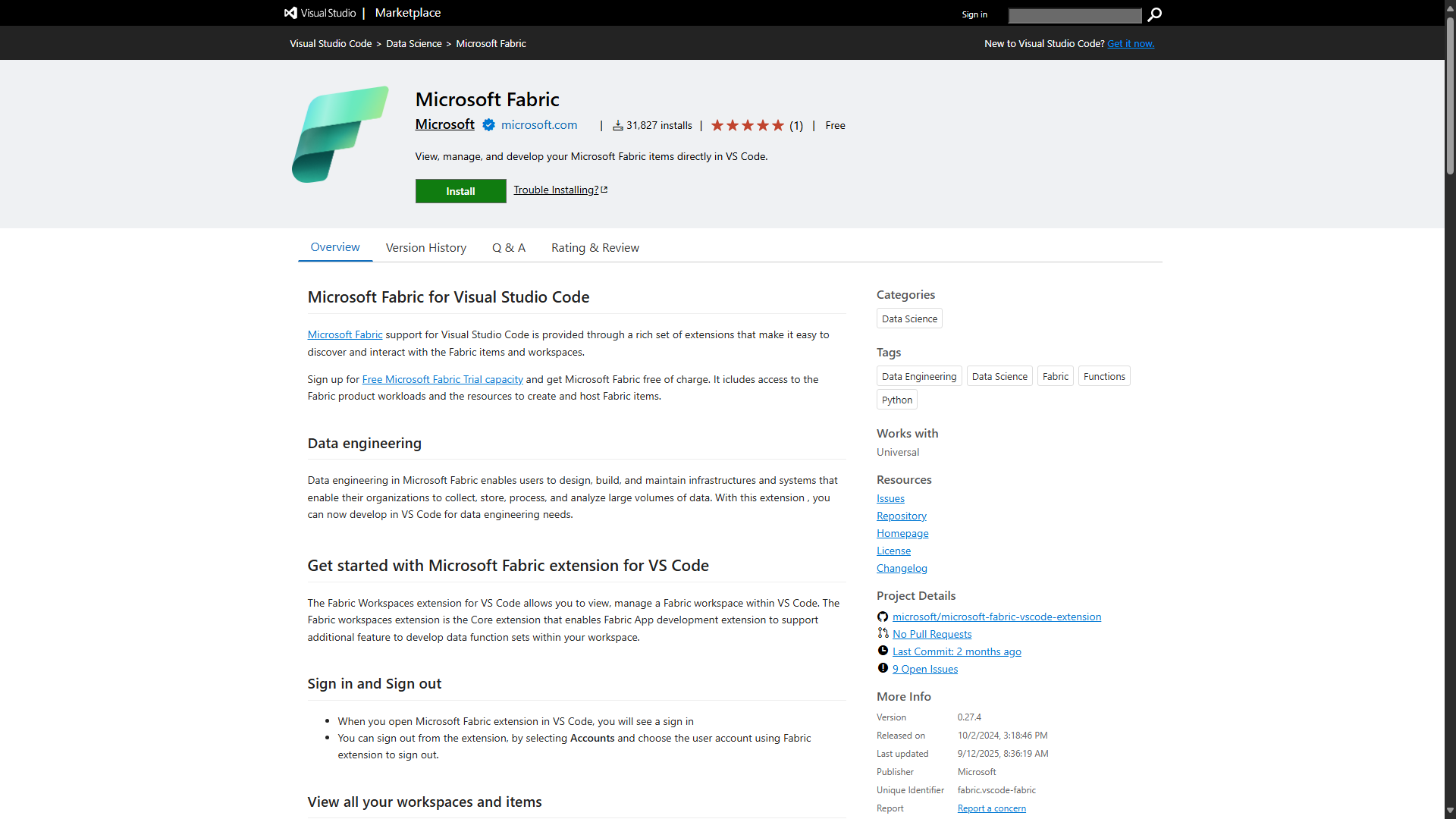Click the five-star rating icons

747,125
